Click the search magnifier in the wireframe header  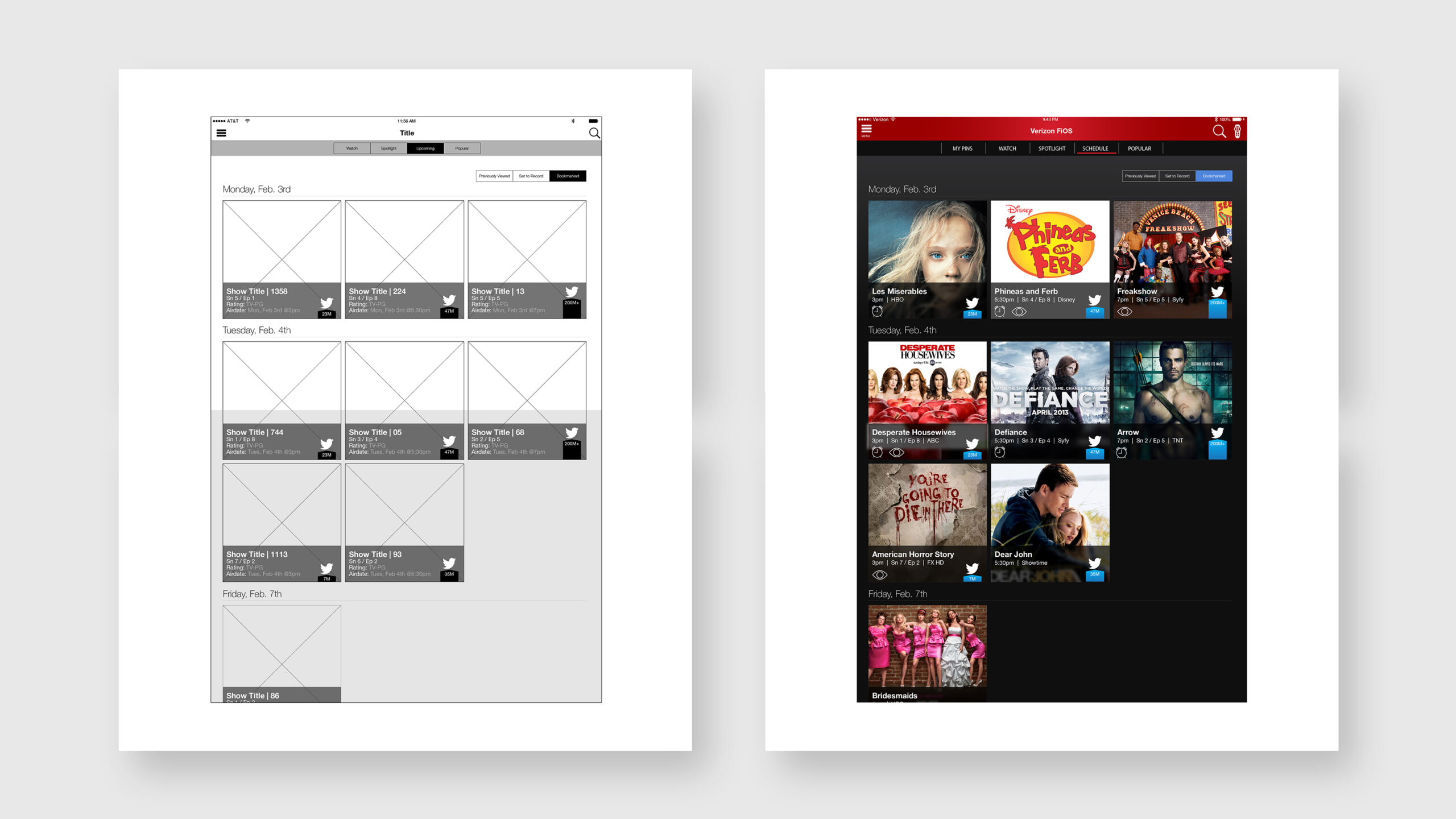coord(594,133)
